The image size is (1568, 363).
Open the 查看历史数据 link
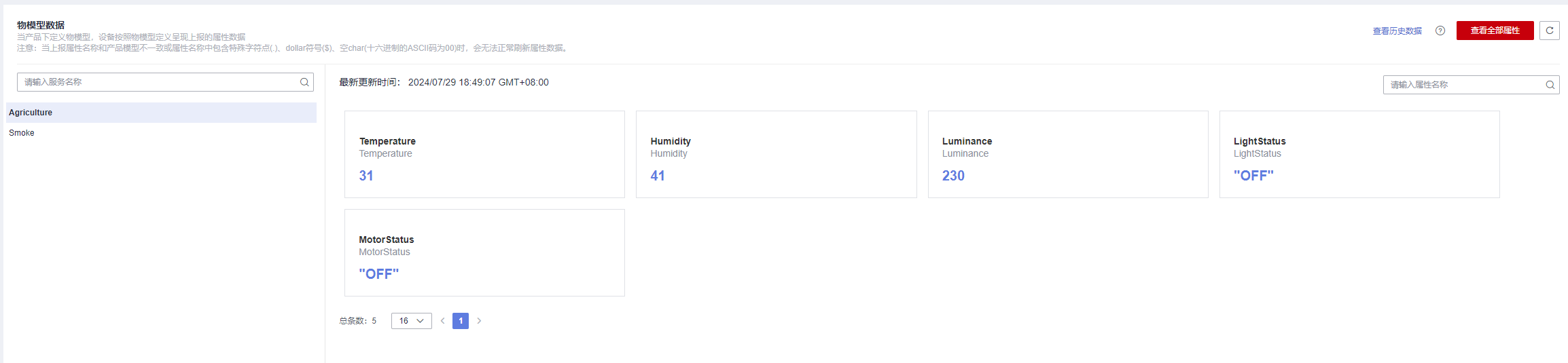(1397, 31)
